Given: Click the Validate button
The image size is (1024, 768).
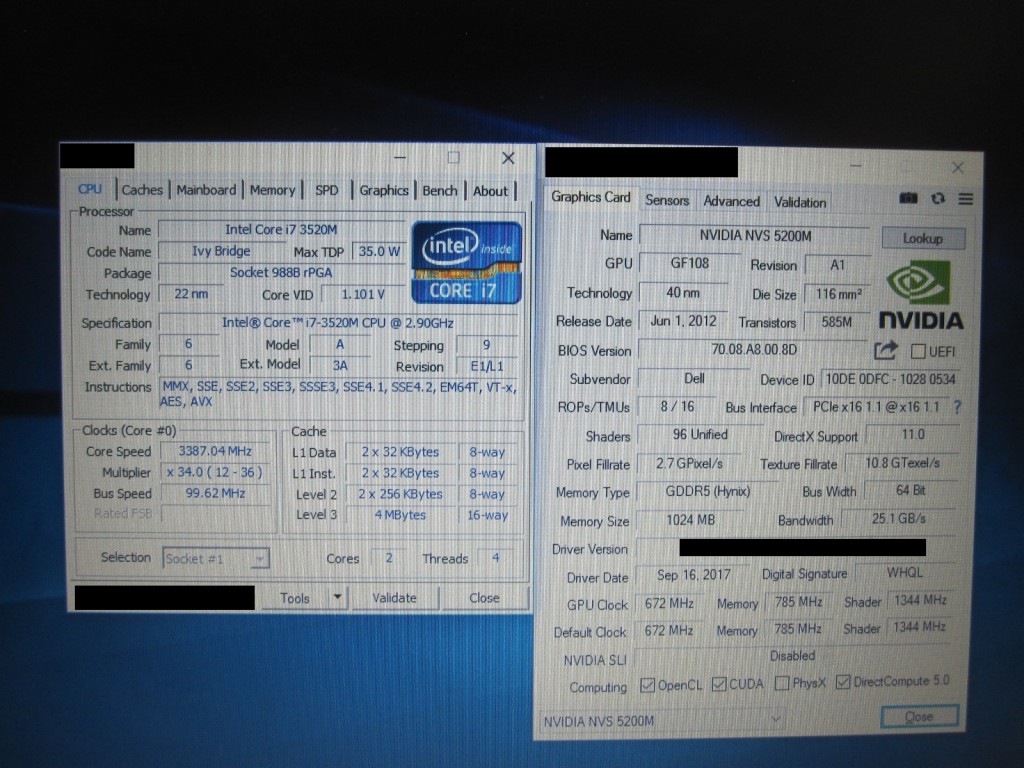Looking at the screenshot, I should 394,598.
